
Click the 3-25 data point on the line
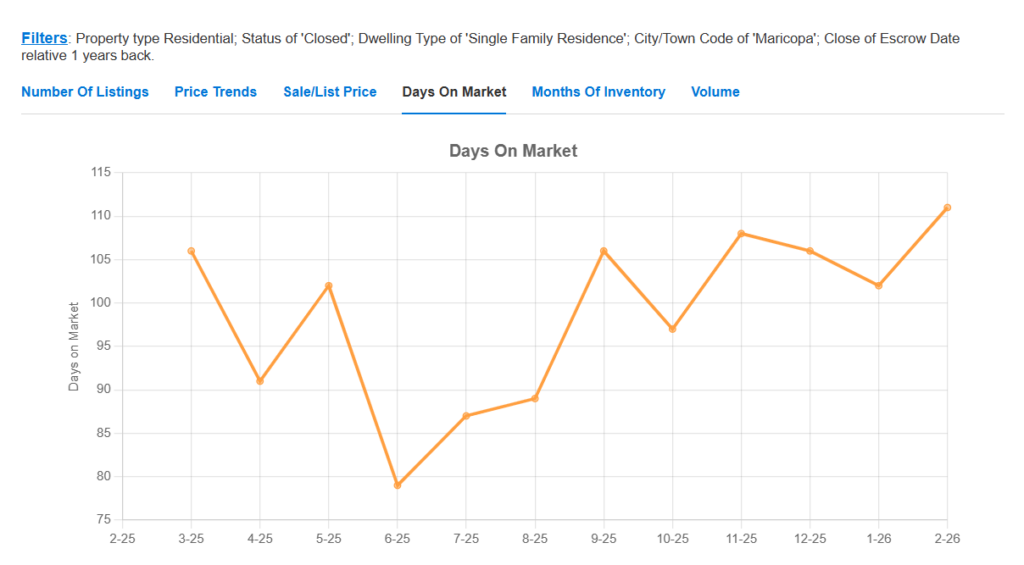[191, 251]
